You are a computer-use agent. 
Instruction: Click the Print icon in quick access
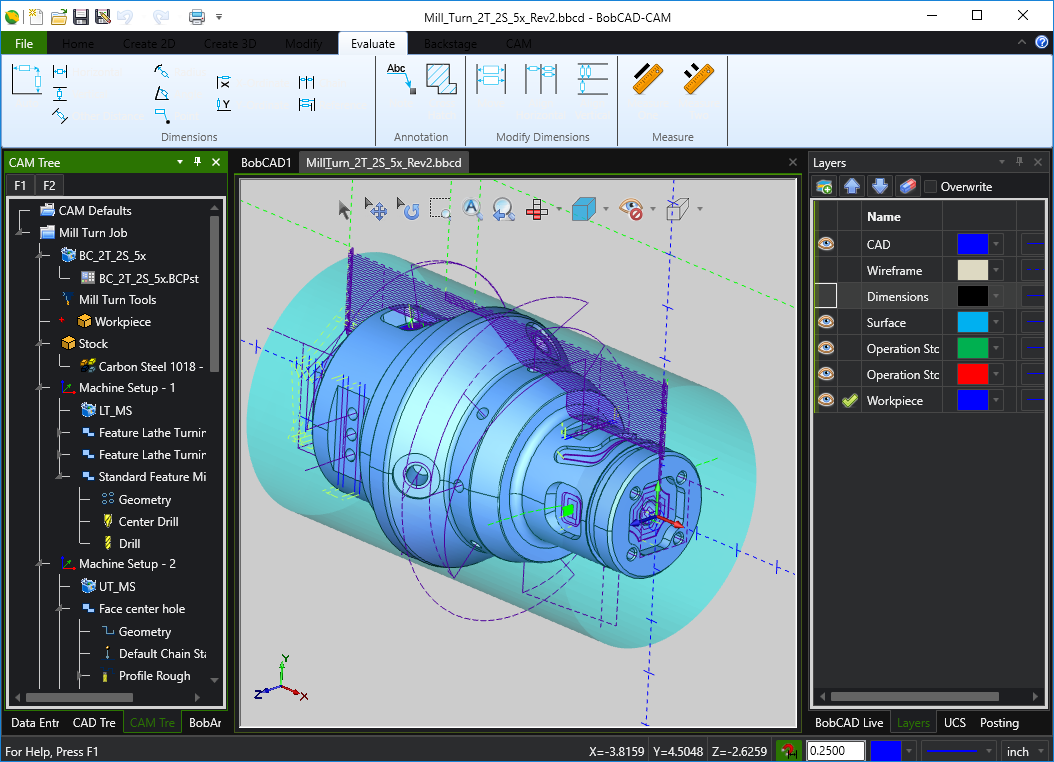pos(197,16)
